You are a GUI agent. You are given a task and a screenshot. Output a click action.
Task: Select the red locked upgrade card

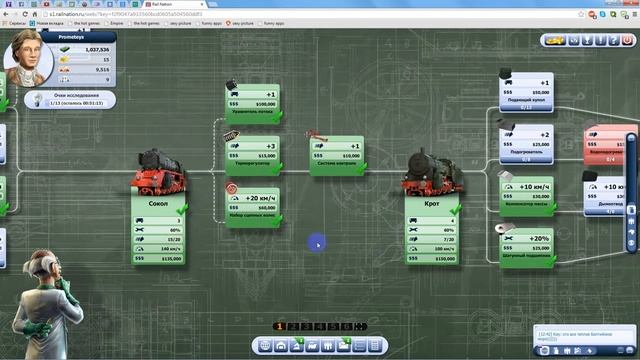pos(606,144)
